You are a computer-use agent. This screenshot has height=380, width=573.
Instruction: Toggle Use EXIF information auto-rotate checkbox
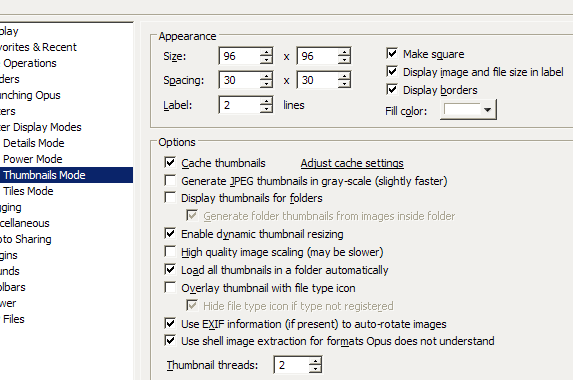click(x=170, y=323)
